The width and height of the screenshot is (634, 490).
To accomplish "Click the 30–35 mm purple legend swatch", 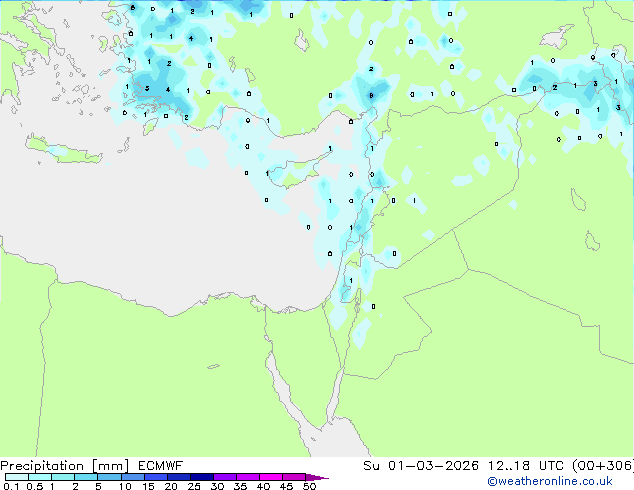I will point(224,477).
